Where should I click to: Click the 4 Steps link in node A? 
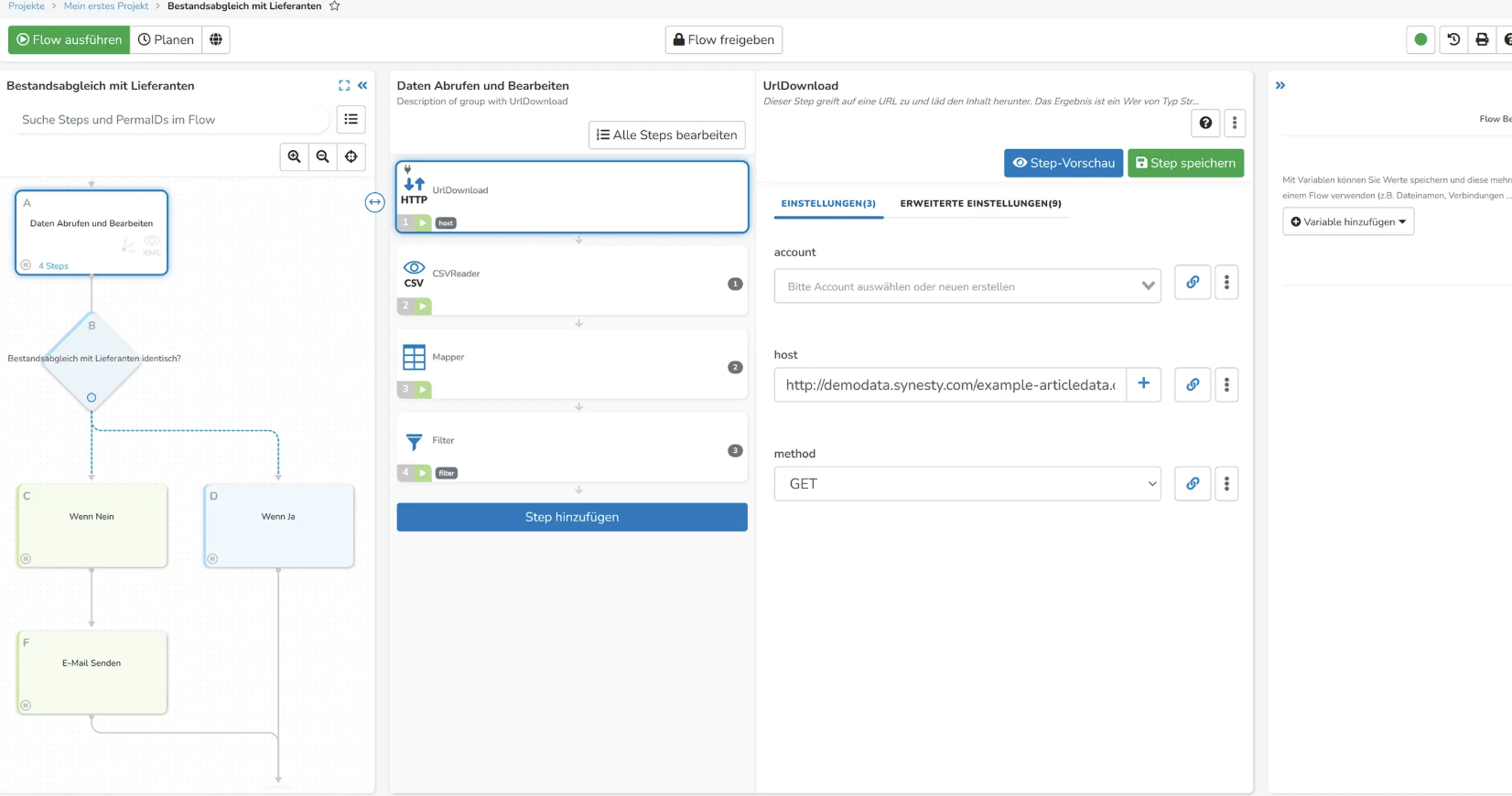coord(53,266)
